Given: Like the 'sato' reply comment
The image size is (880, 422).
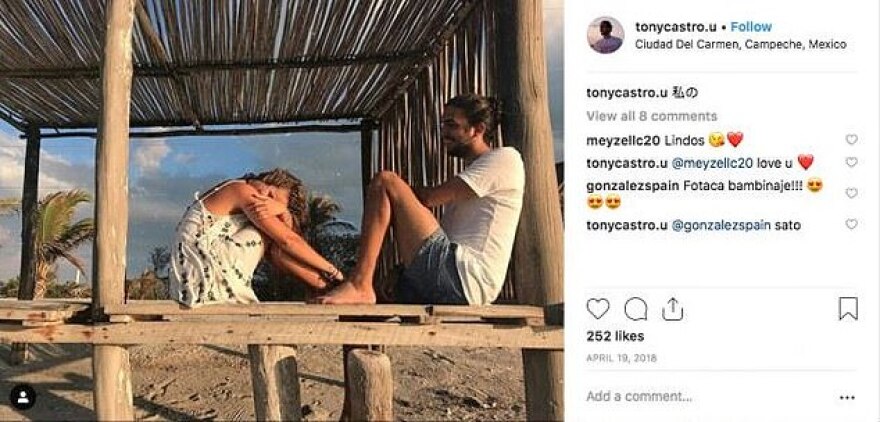Looking at the screenshot, I should pos(851,225).
